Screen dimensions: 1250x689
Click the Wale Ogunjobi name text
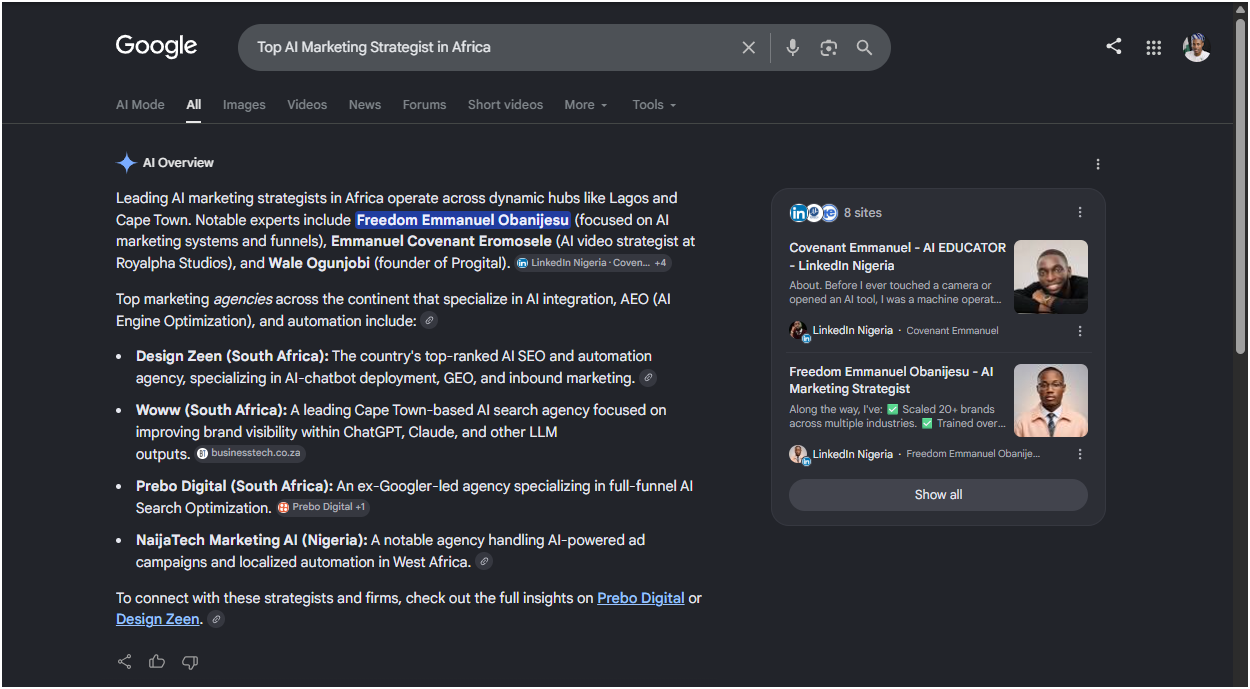319,263
